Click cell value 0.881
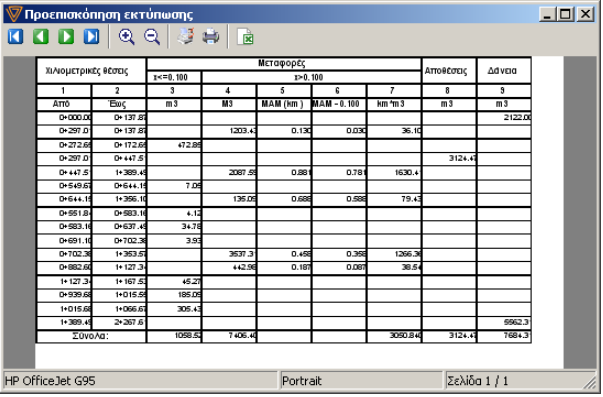 click(x=301, y=173)
